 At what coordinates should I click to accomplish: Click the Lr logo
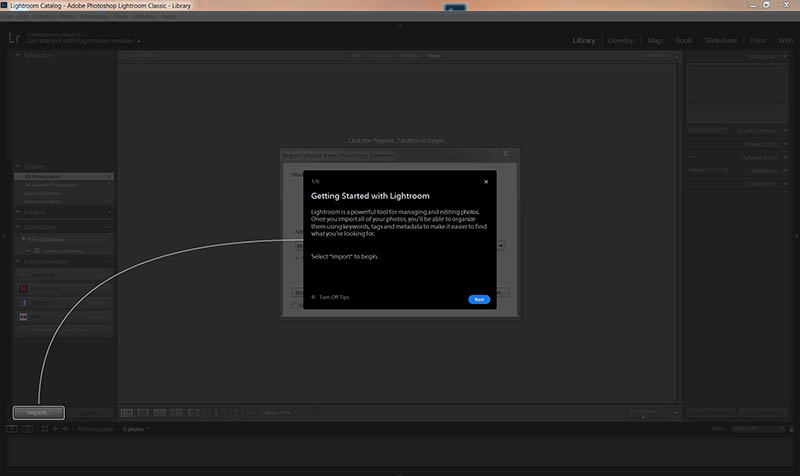coord(14,38)
